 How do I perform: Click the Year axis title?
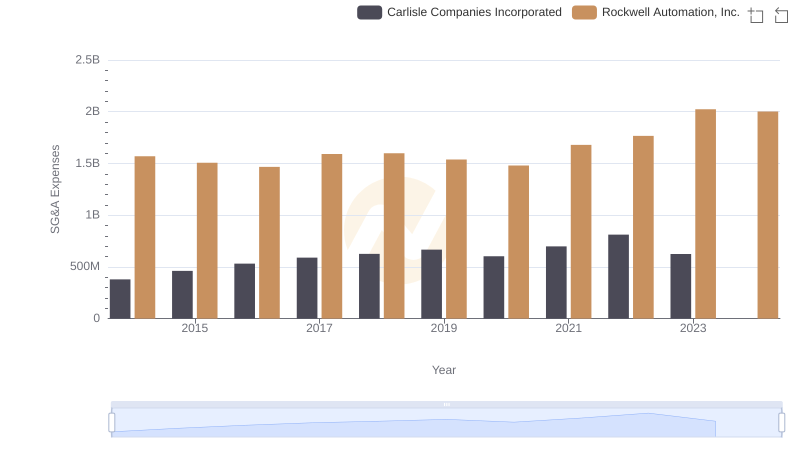click(x=444, y=370)
